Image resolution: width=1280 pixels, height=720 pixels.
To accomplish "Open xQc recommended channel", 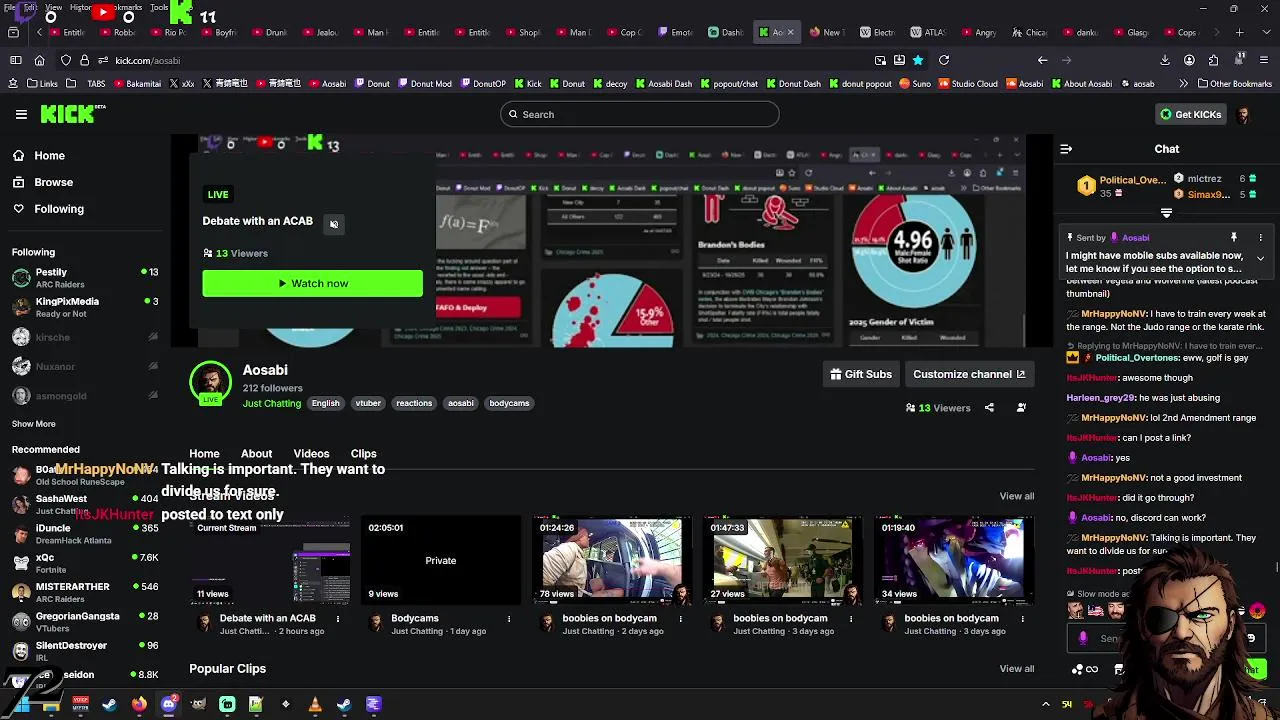I will point(85,563).
